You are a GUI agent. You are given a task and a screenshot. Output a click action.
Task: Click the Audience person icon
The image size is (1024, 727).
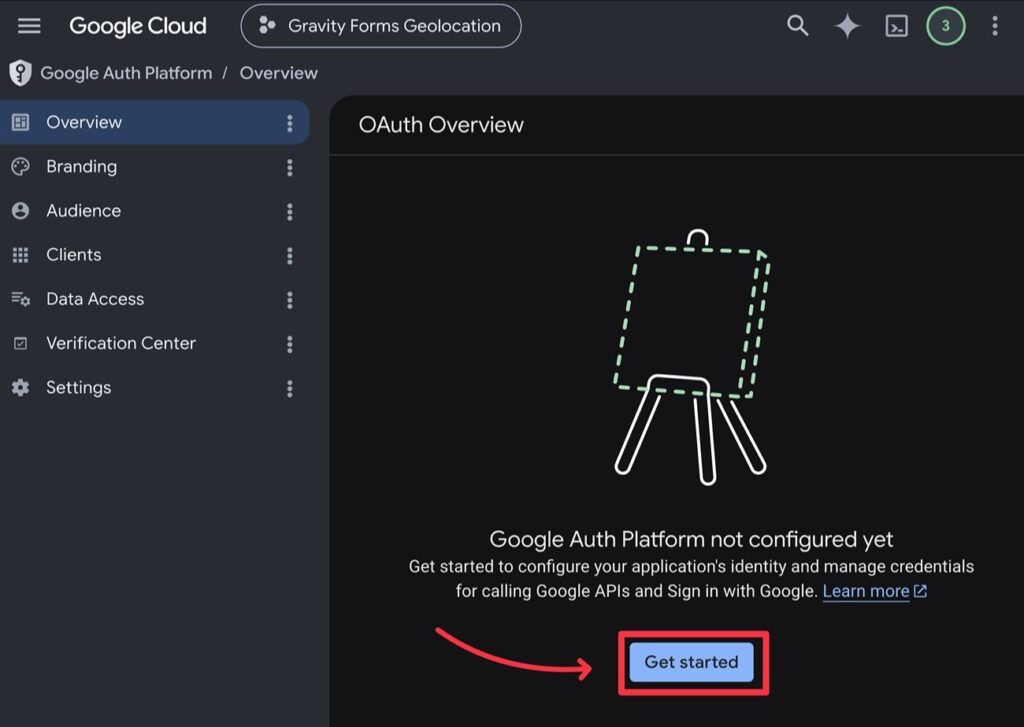point(20,211)
